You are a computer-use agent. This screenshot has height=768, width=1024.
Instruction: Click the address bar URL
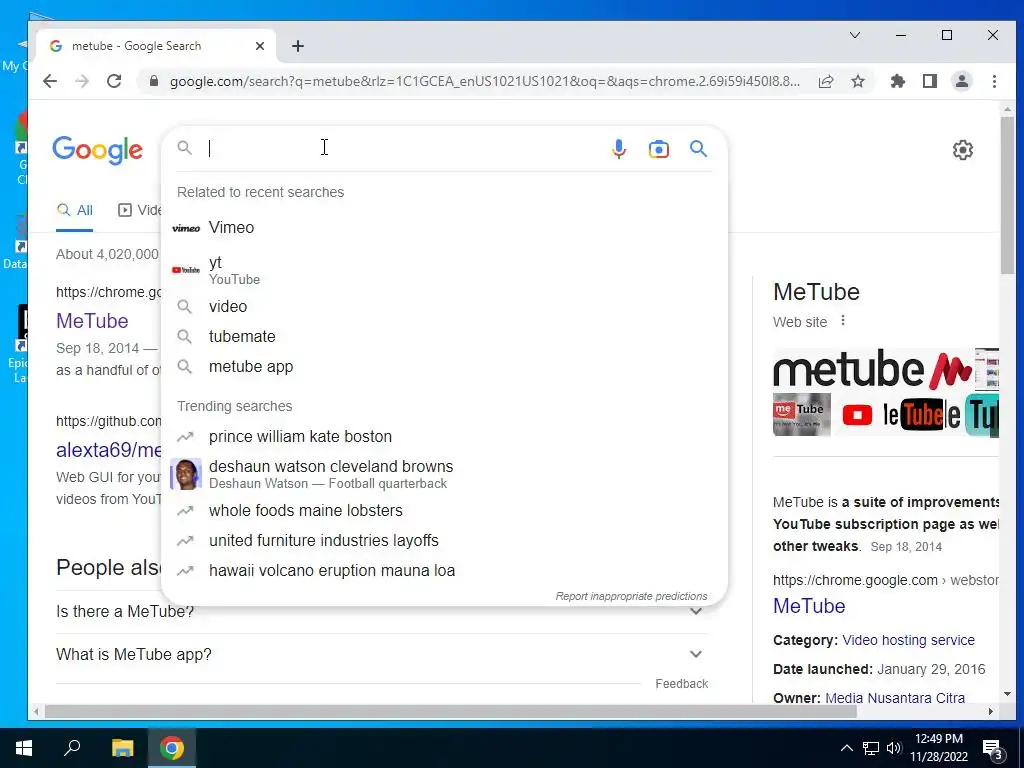tap(484, 81)
